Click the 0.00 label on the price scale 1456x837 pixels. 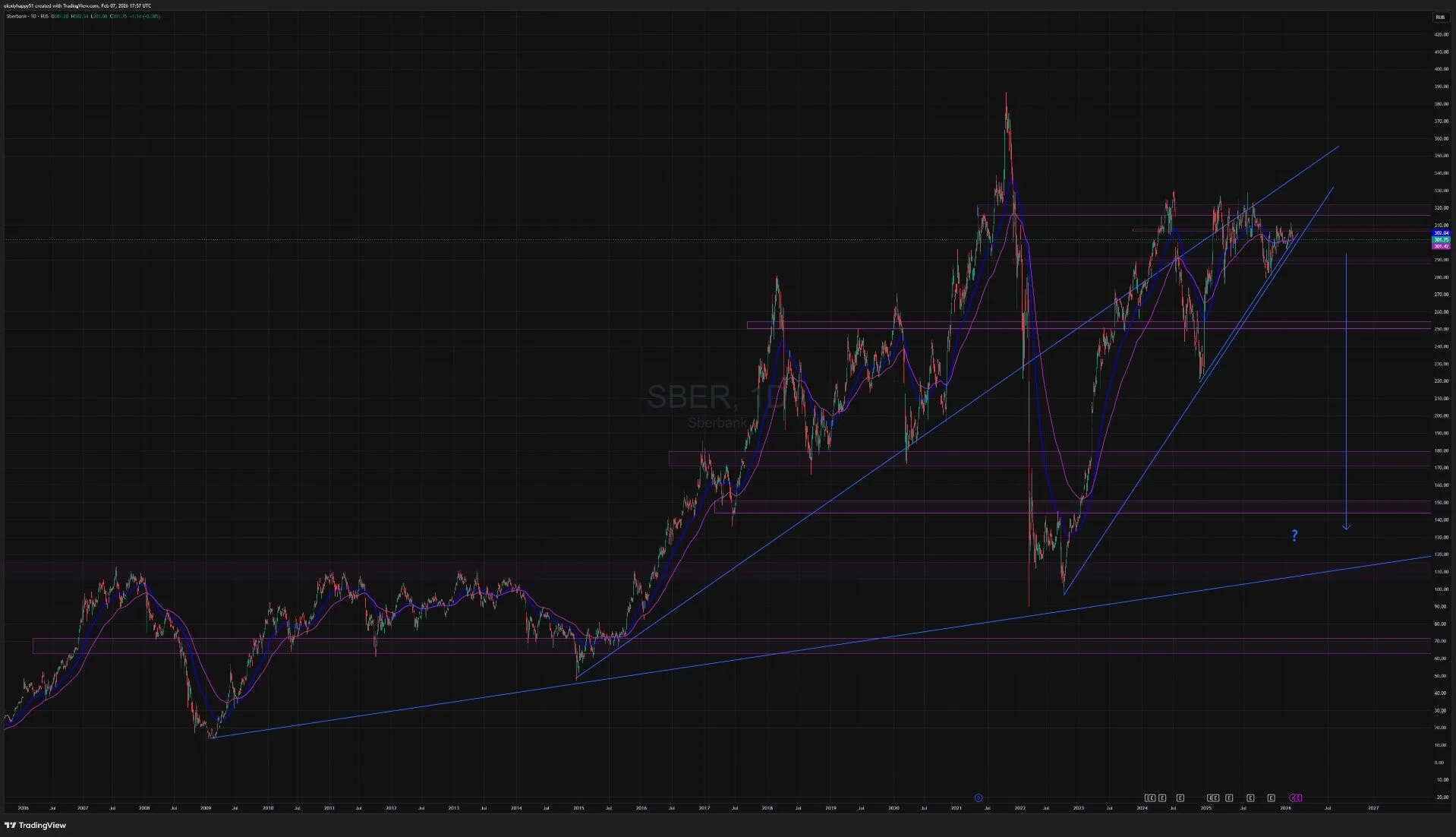[1440, 763]
